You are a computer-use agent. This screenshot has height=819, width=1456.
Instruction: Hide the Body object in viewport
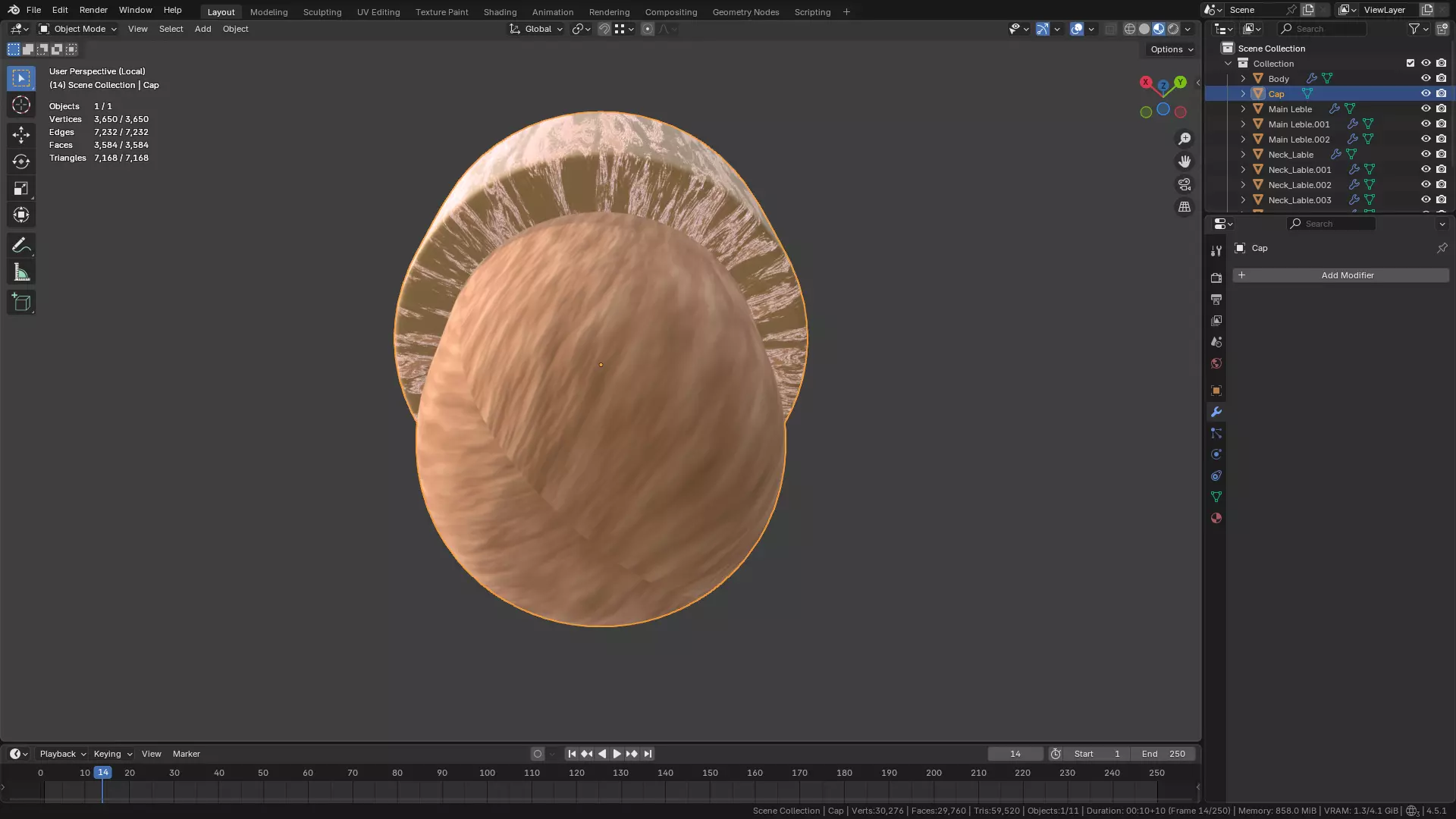click(x=1426, y=79)
